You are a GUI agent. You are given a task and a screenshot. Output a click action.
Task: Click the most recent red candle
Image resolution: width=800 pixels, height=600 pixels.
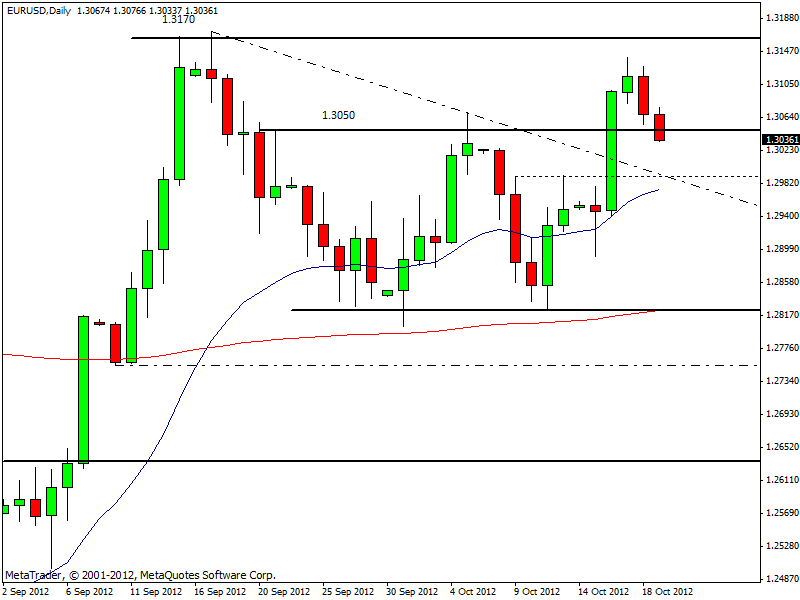[660, 127]
